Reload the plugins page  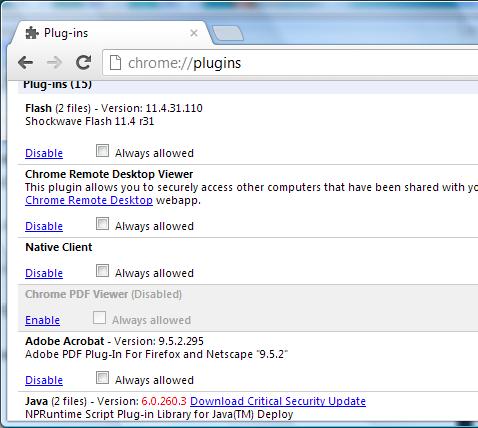(x=83, y=62)
